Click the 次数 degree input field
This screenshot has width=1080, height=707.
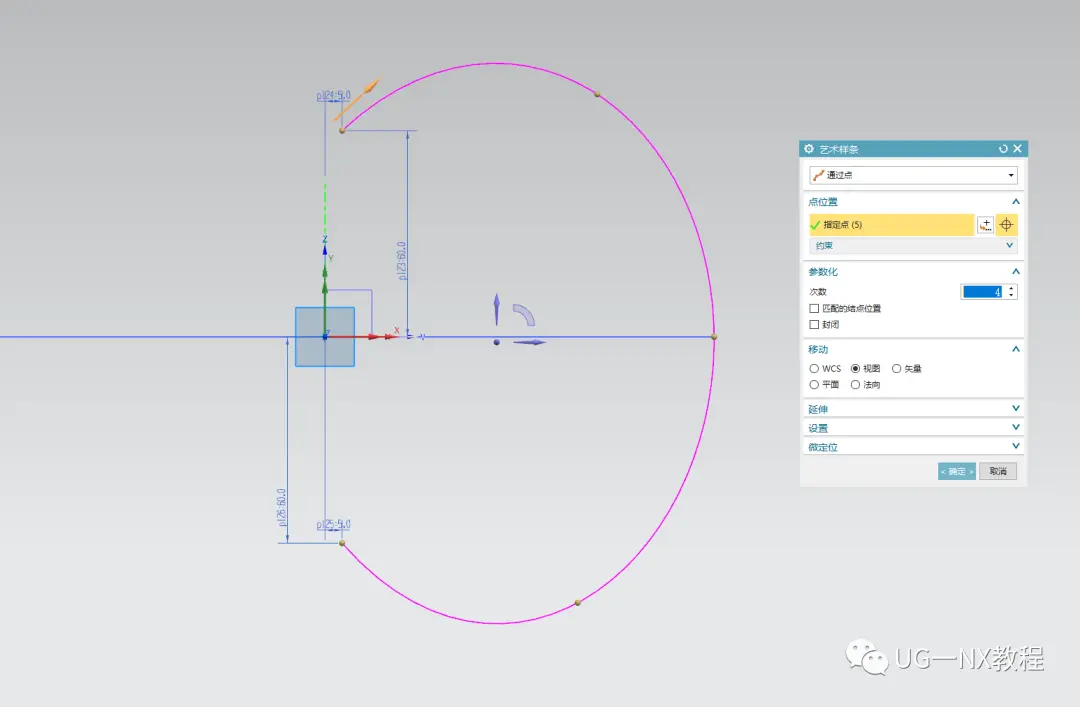pos(983,292)
